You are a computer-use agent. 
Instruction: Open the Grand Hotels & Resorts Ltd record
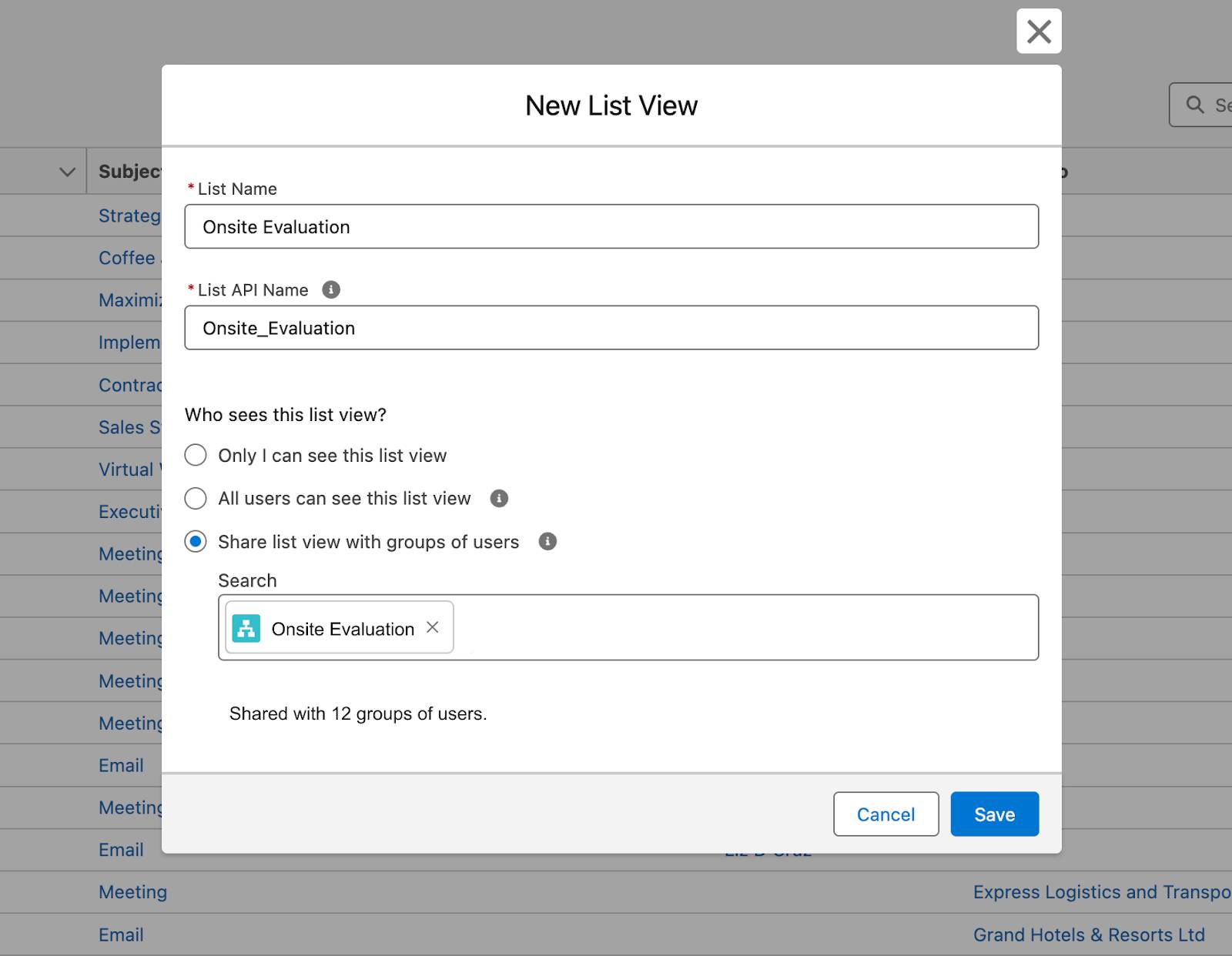tap(1089, 934)
